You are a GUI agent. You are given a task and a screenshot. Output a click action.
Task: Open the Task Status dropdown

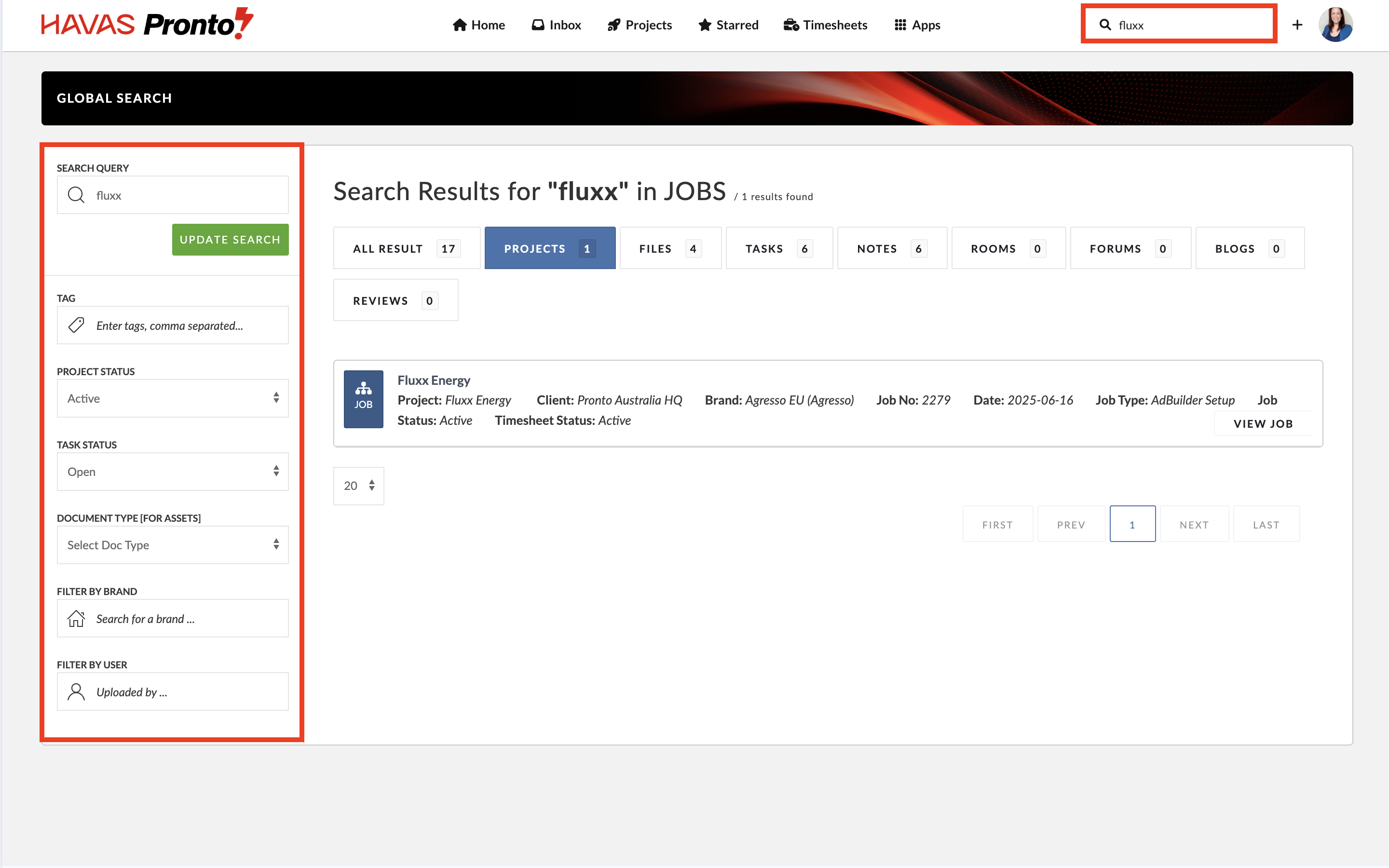[x=172, y=471]
